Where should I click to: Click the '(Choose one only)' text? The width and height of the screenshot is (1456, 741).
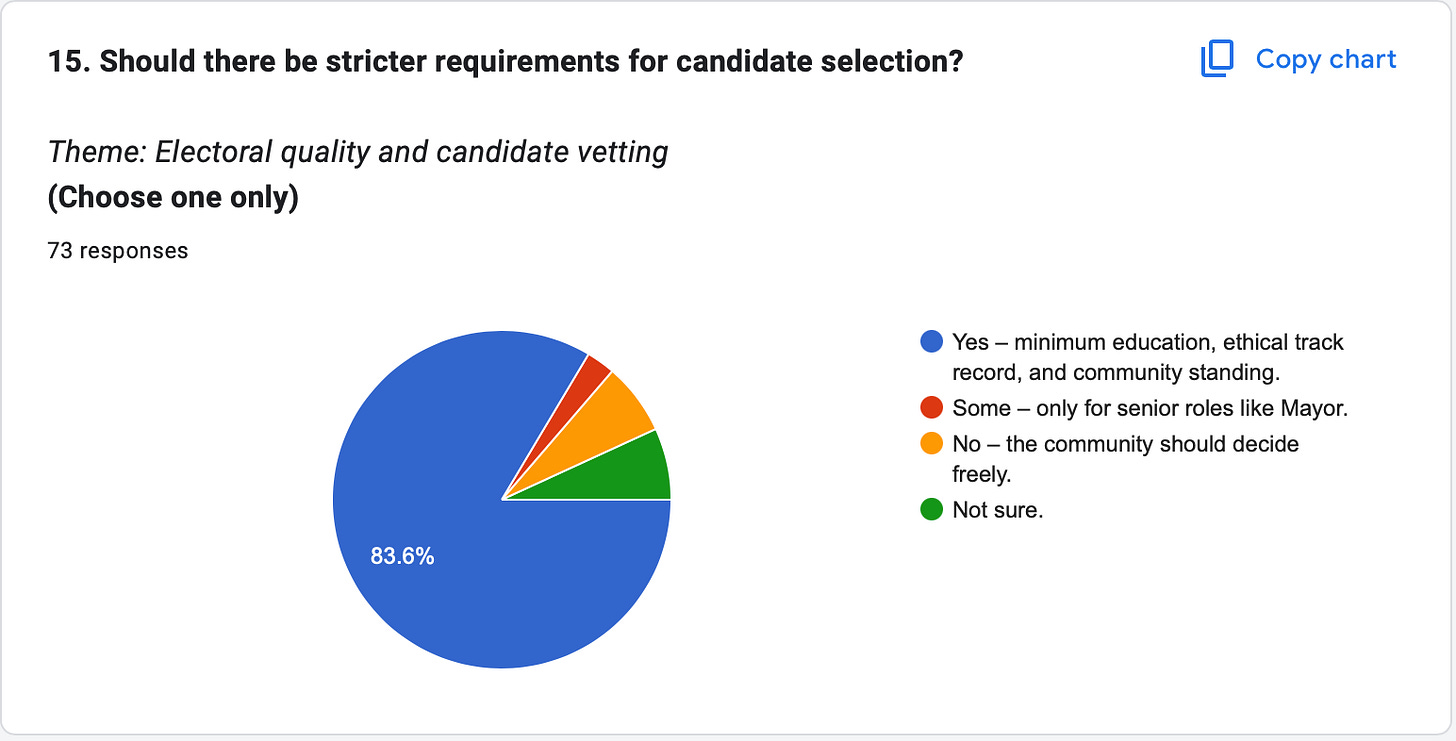173,197
